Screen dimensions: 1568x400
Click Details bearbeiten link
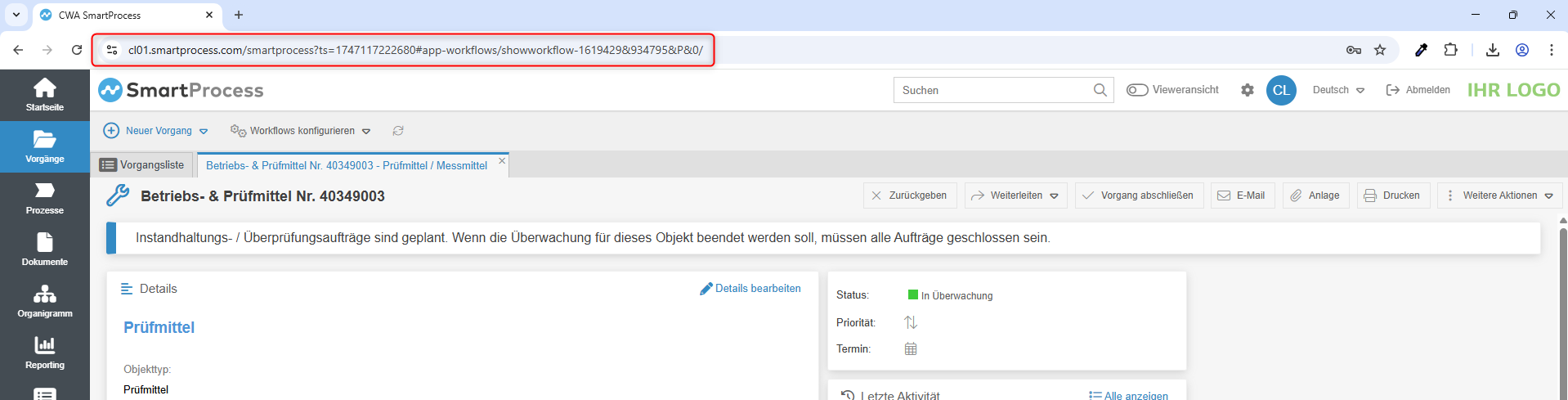coord(750,289)
